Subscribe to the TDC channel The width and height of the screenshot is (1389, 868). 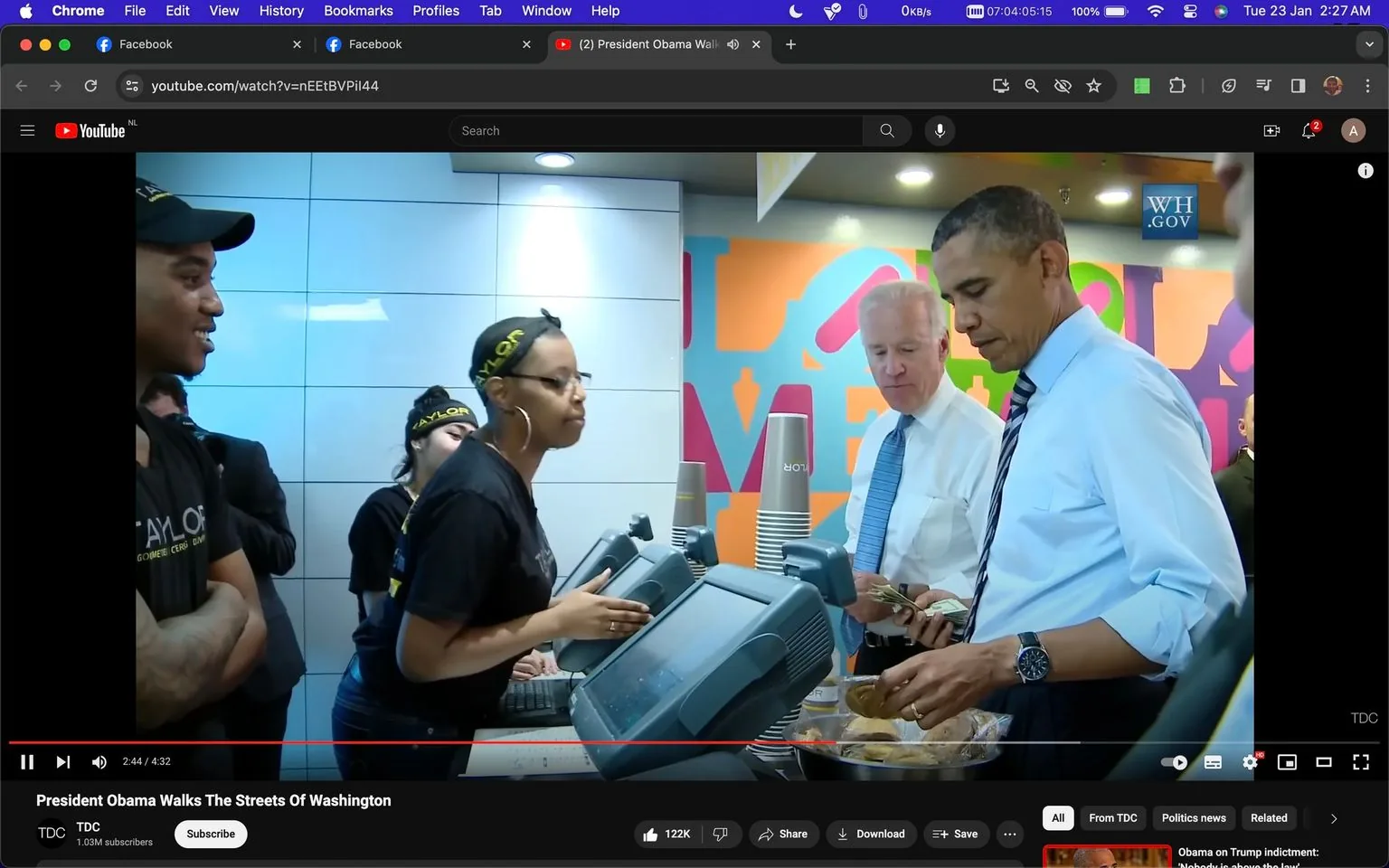[210, 834]
